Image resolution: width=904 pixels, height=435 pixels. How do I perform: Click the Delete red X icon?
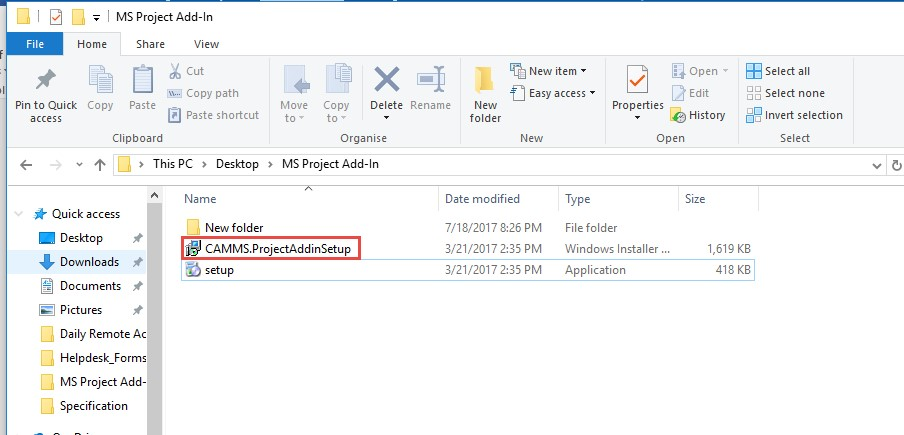[387, 79]
